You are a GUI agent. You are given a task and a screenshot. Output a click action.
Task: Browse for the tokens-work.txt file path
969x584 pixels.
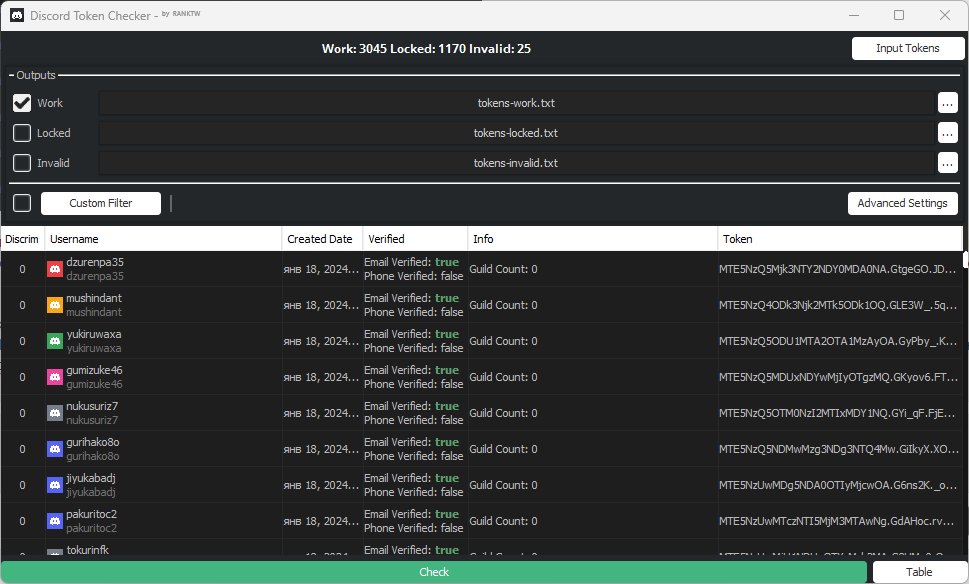point(947,103)
